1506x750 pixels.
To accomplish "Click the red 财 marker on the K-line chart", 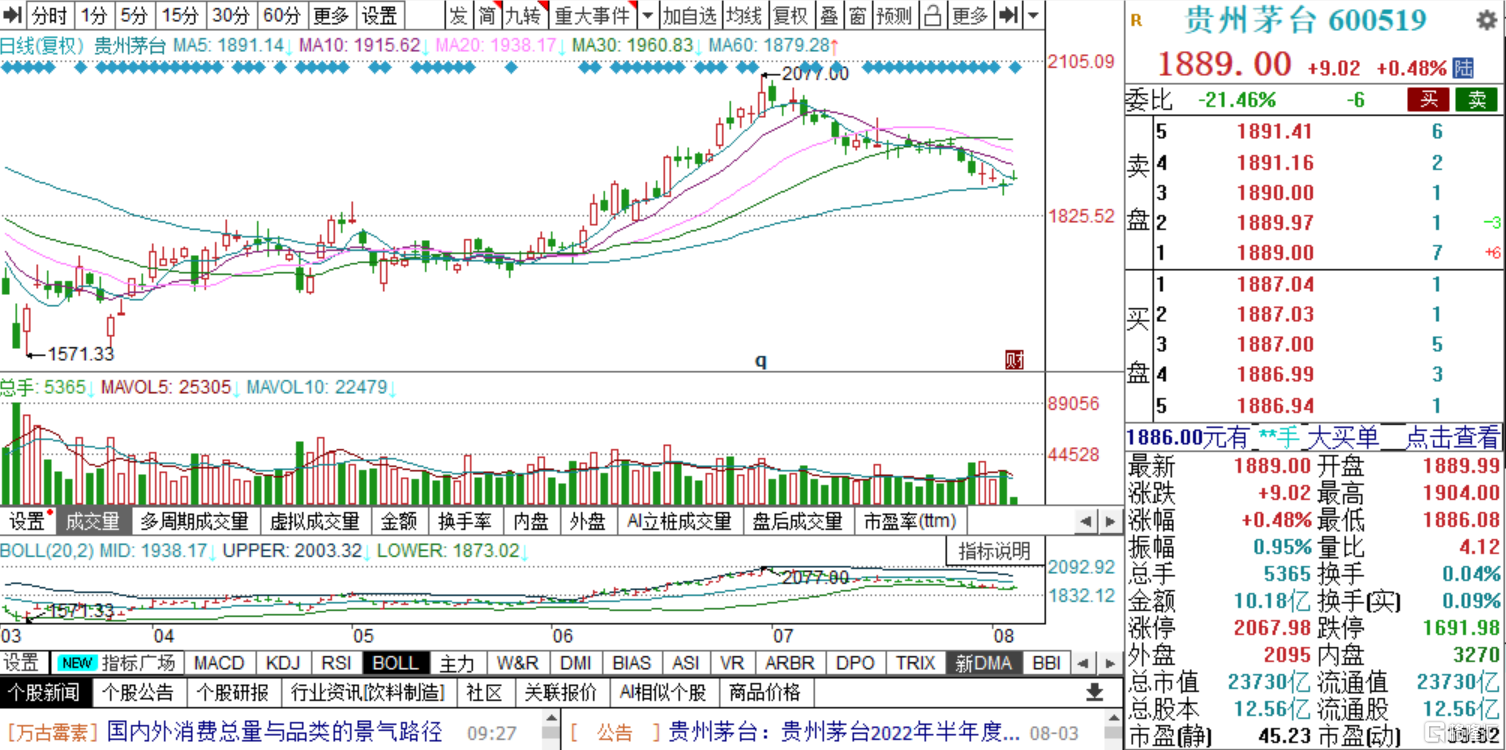I will pos(1014,360).
